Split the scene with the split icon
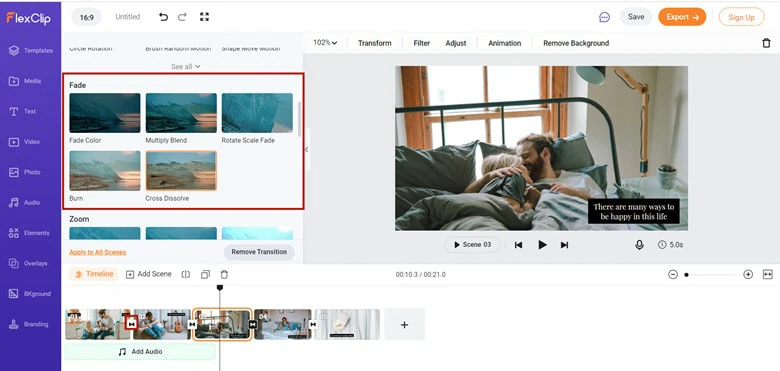 [186, 274]
